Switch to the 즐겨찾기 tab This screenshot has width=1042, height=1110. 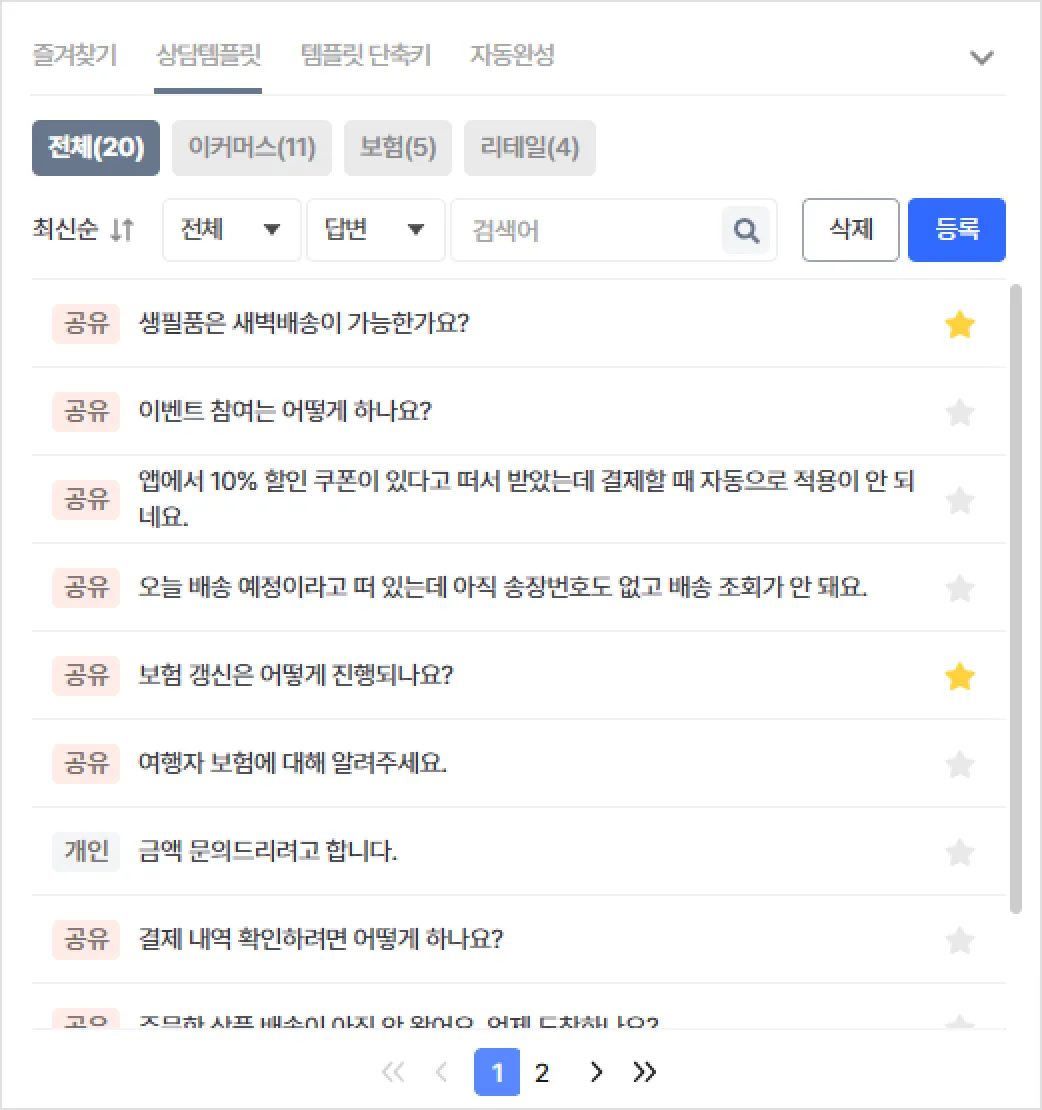point(74,55)
